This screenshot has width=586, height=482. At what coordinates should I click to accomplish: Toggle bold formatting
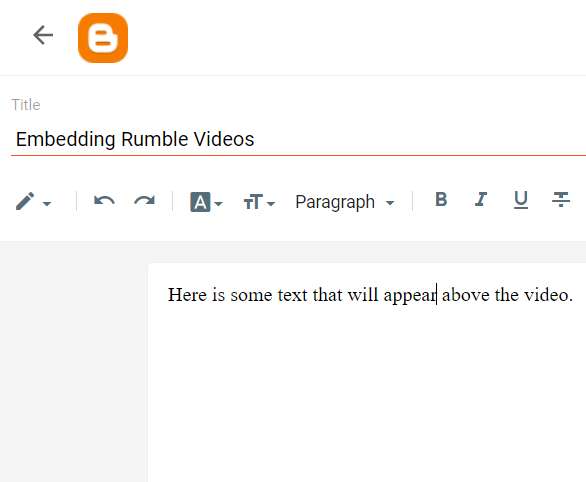click(x=441, y=199)
